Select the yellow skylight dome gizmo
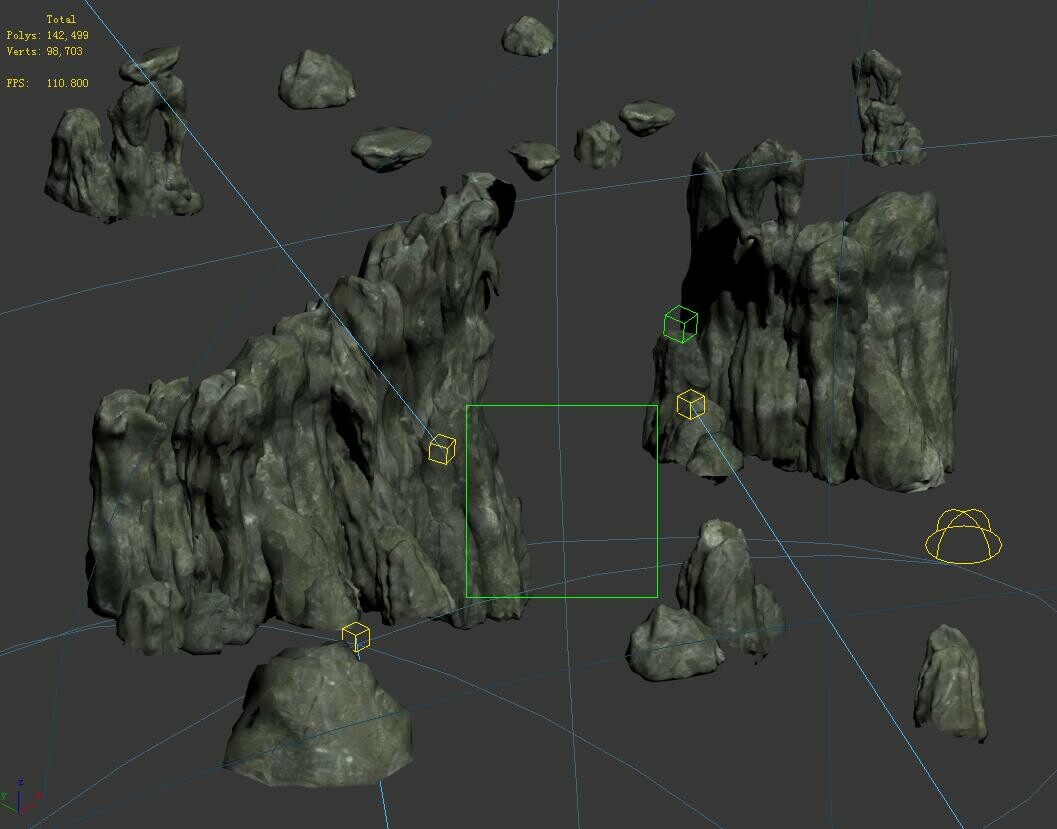The width and height of the screenshot is (1057, 829). tap(963, 536)
